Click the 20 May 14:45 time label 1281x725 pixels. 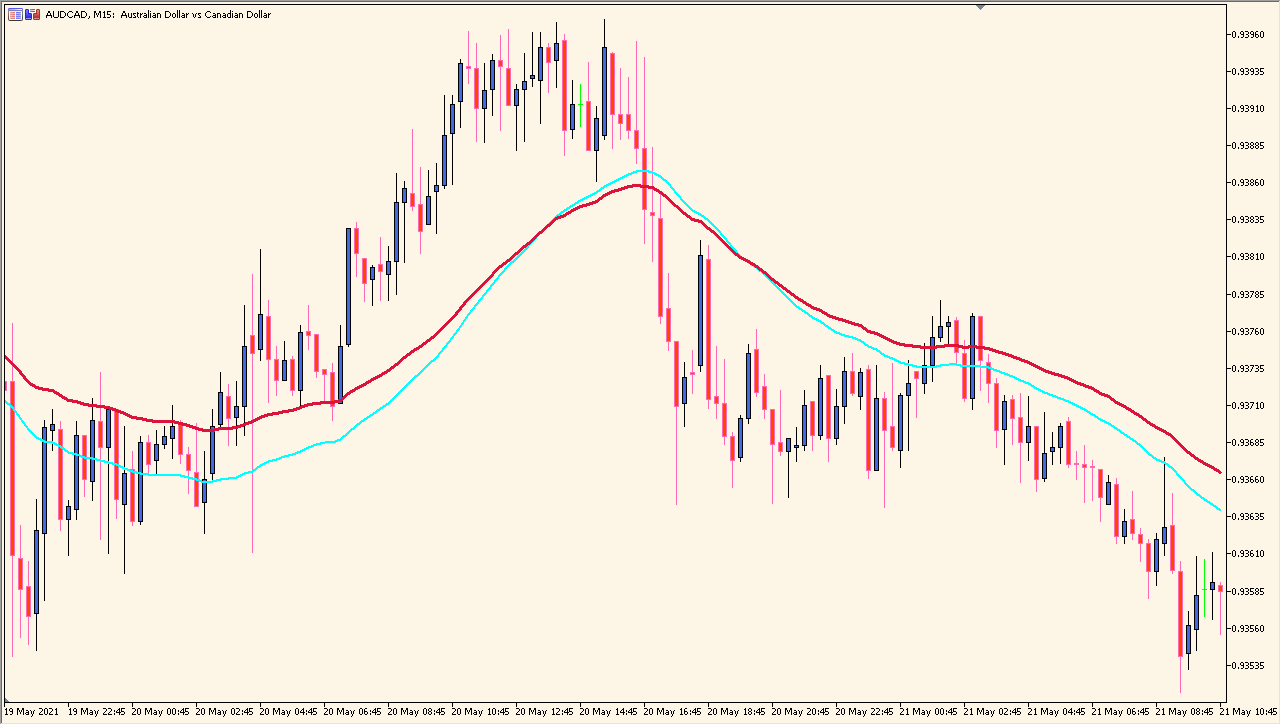point(609,713)
